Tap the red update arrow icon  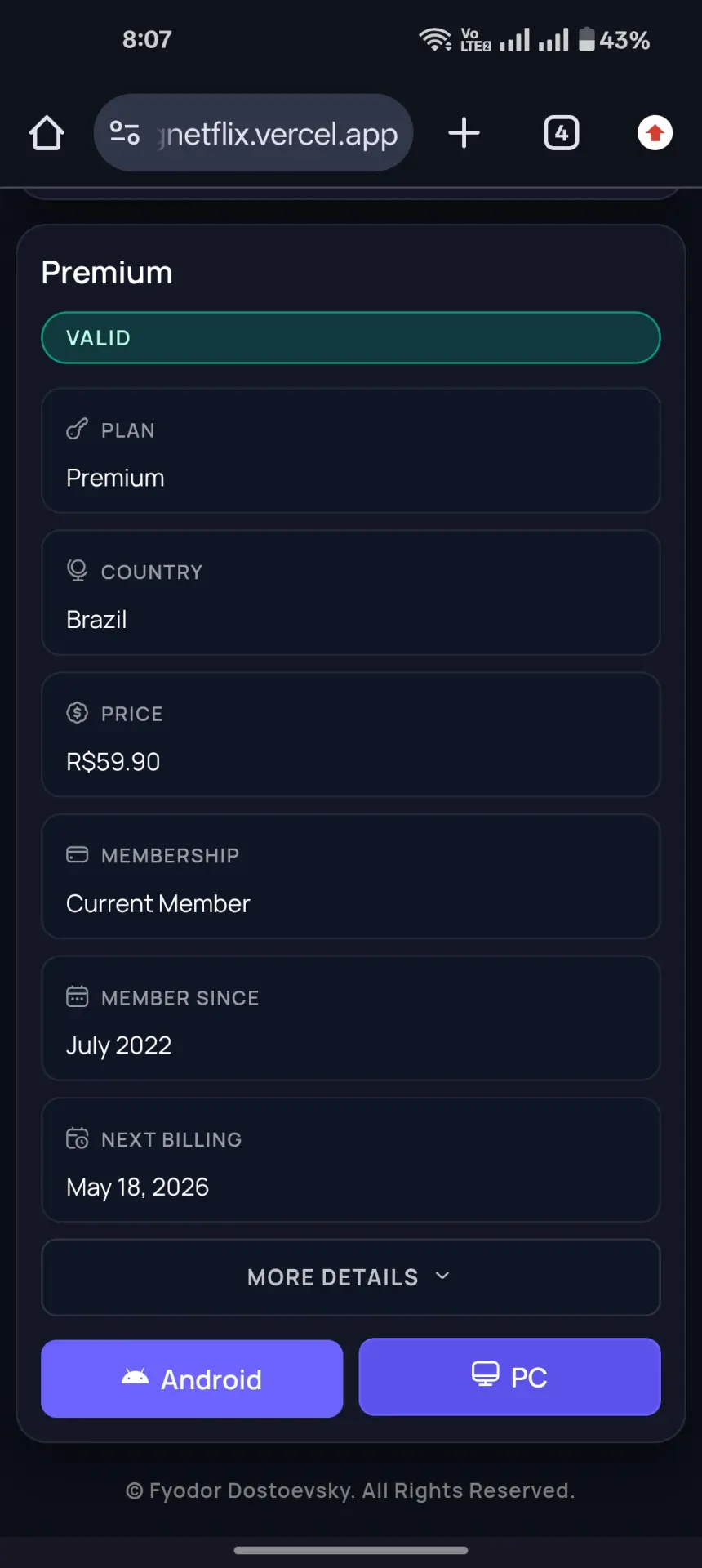click(655, 133)
